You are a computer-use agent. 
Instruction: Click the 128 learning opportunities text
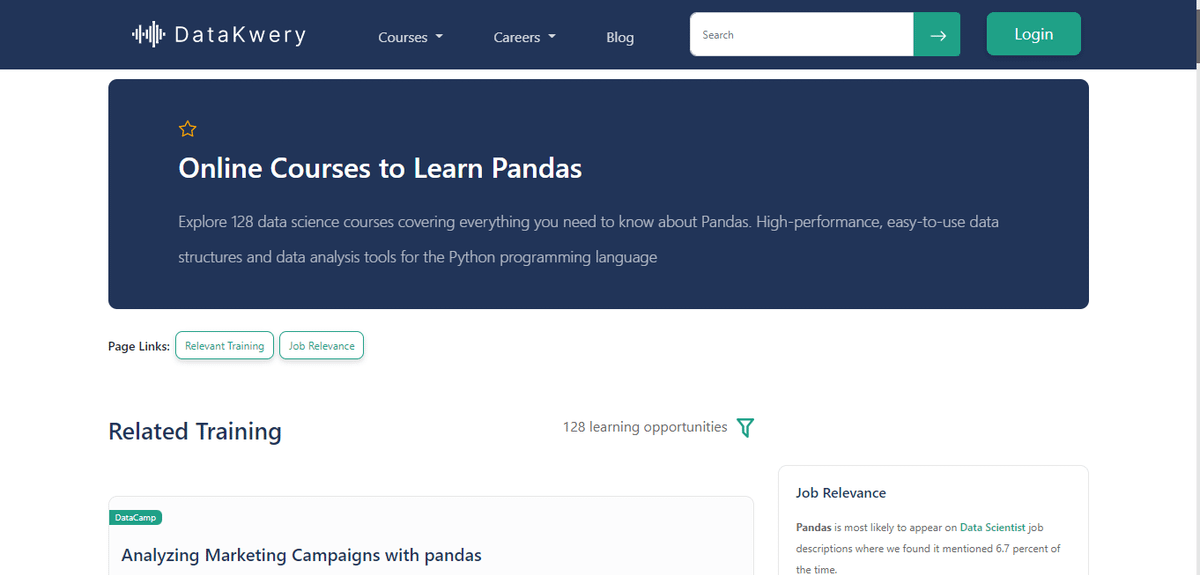645,427
